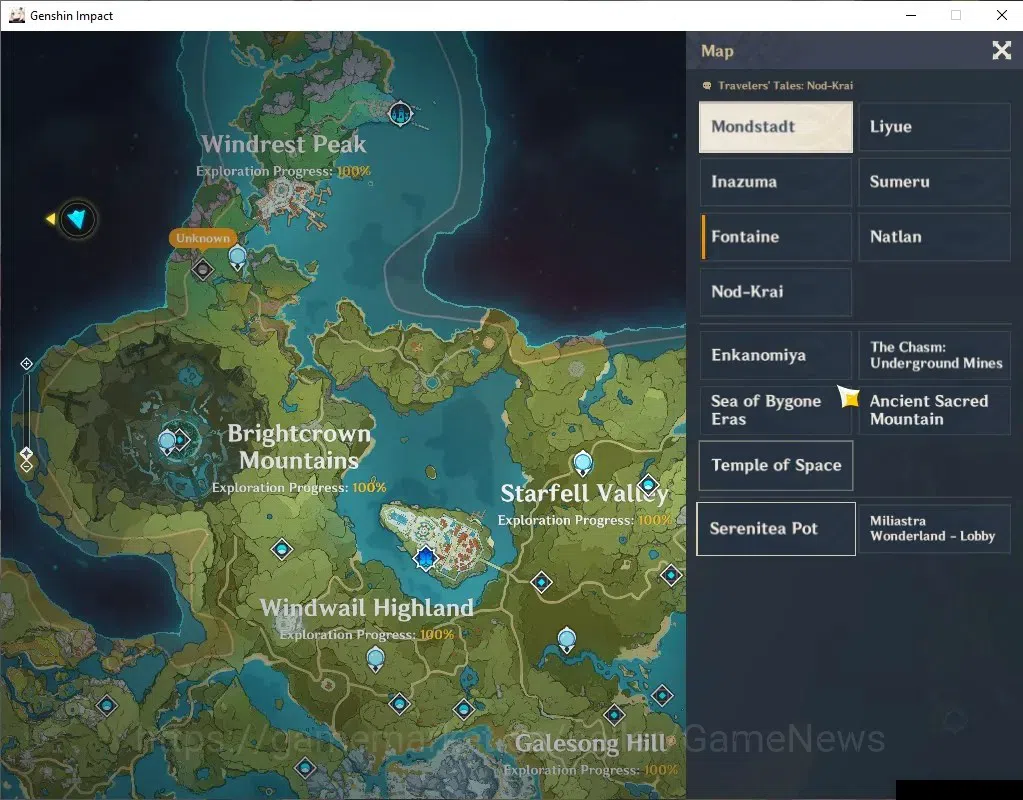1023x800 pixels.
Task: Click the right diamond of the pair below Windwail waypoint
Action: (464, 709)
